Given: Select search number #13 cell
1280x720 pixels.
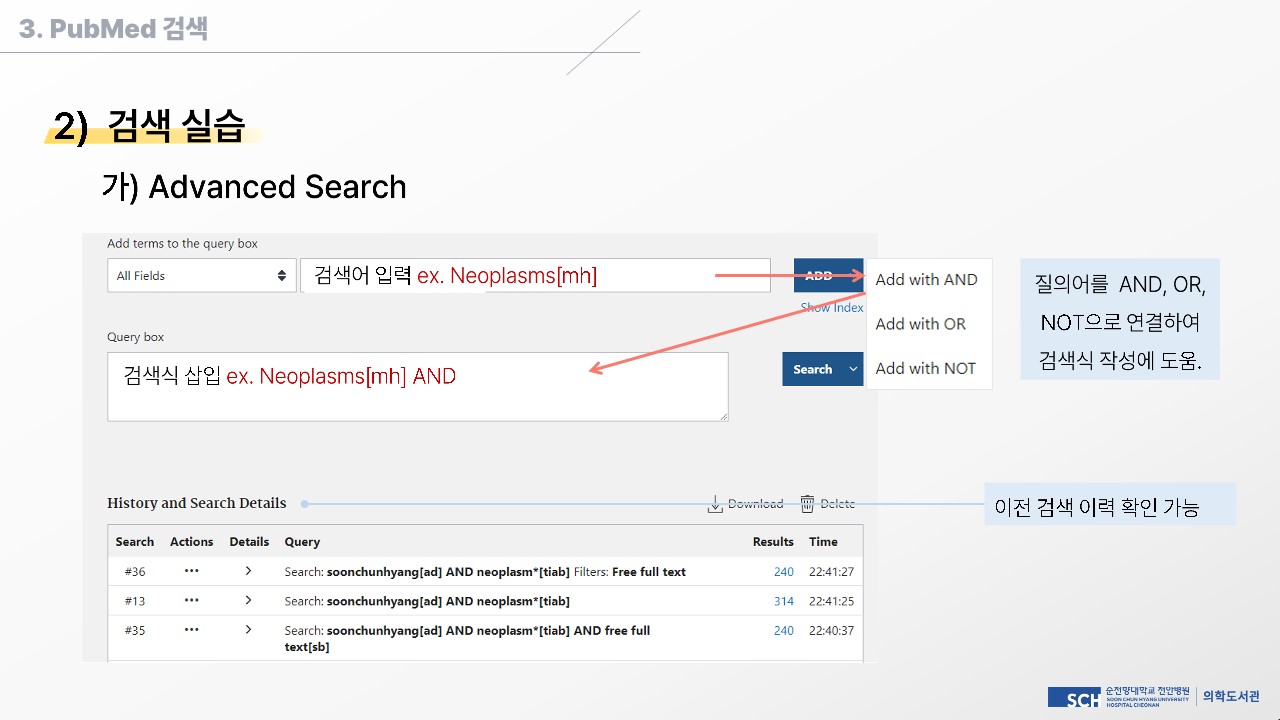Looking at the screenshot, I should click(135, 601).
